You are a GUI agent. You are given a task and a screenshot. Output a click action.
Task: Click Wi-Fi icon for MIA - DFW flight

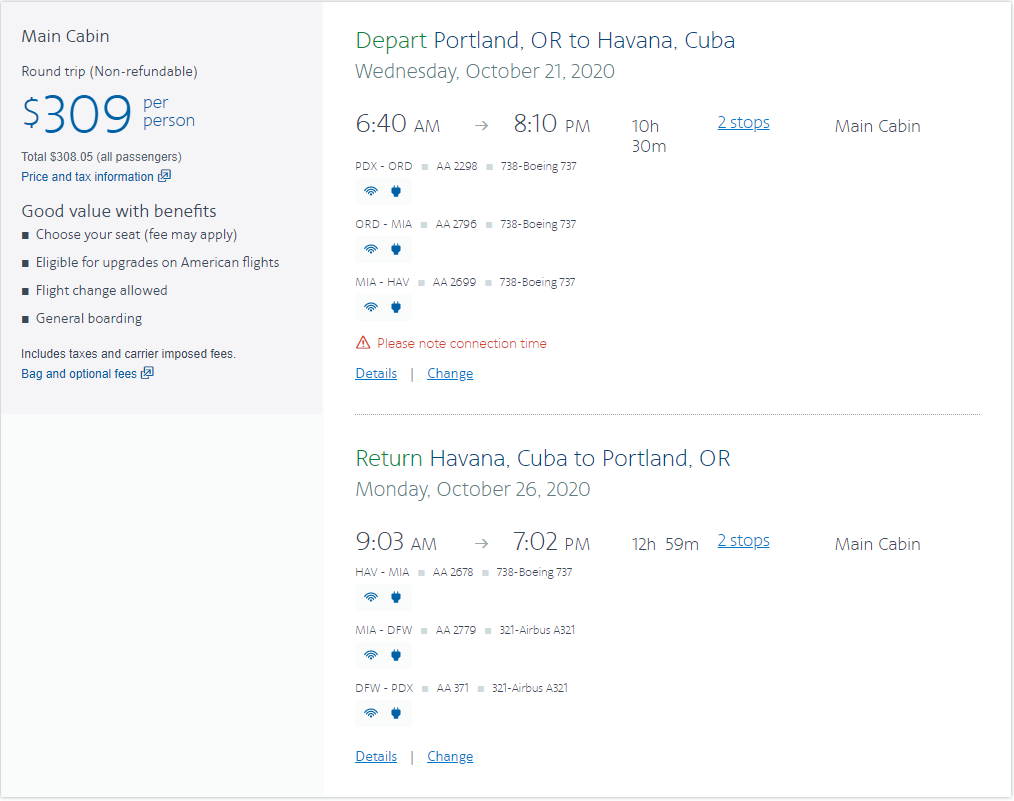click(x=371, y=655)
